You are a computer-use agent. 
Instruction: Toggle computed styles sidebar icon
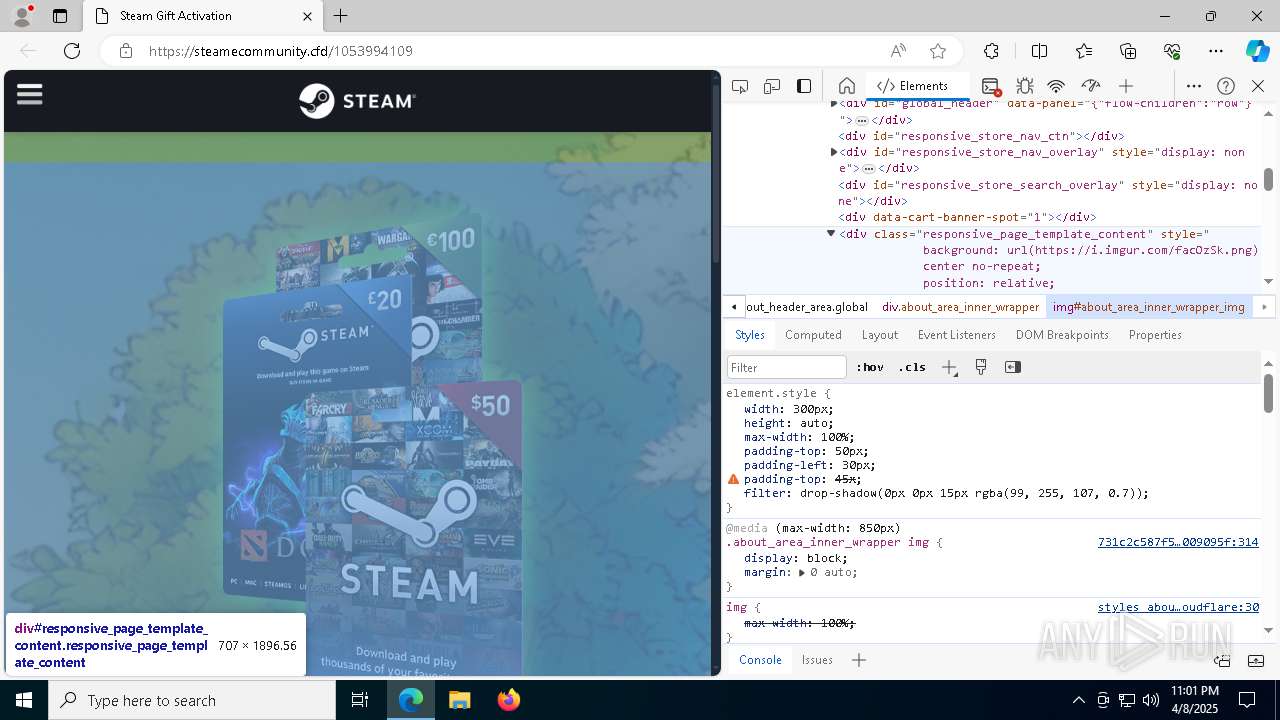click(x=1013, y=367)
